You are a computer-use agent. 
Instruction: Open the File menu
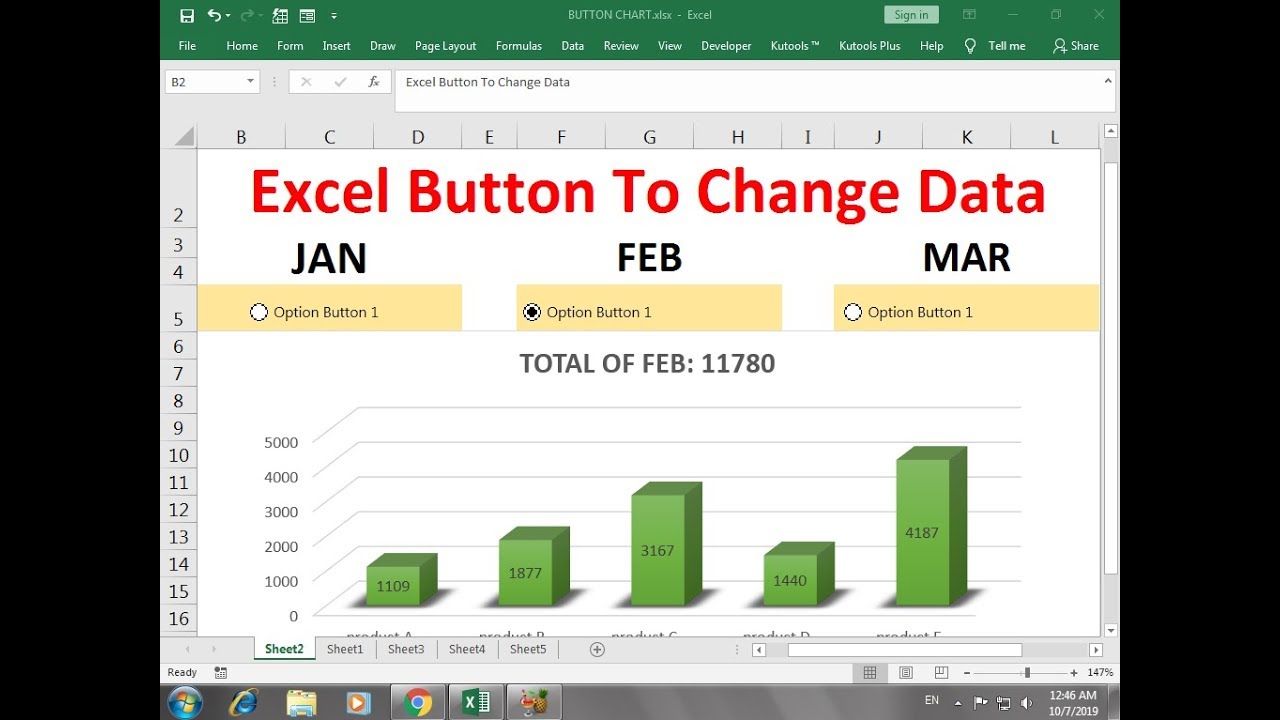tap(187, 46)
